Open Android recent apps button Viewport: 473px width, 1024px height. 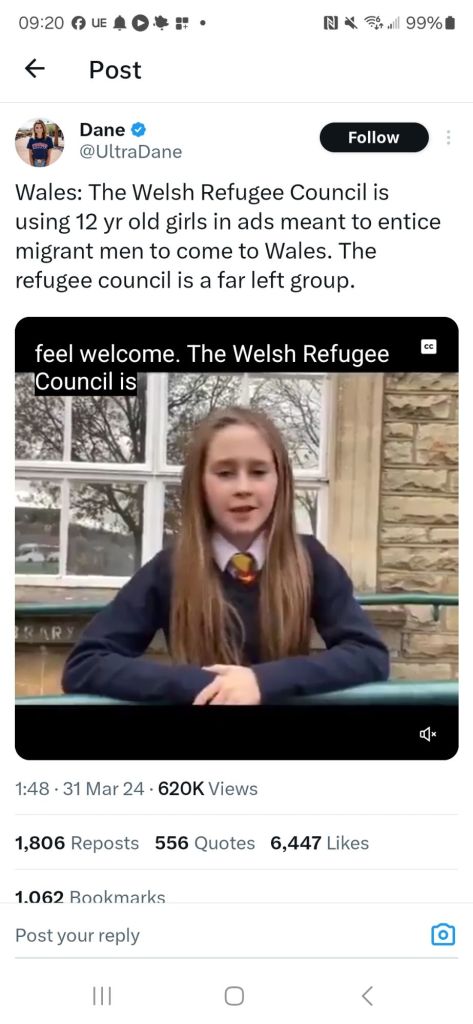pyautogui.click(x=103, y=996)
